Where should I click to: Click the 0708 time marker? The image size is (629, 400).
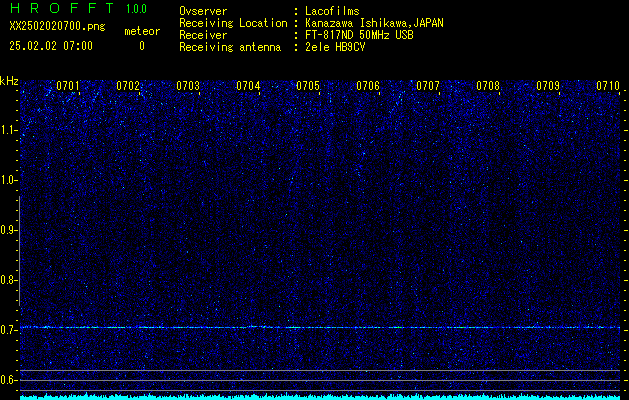coord(488,86)
